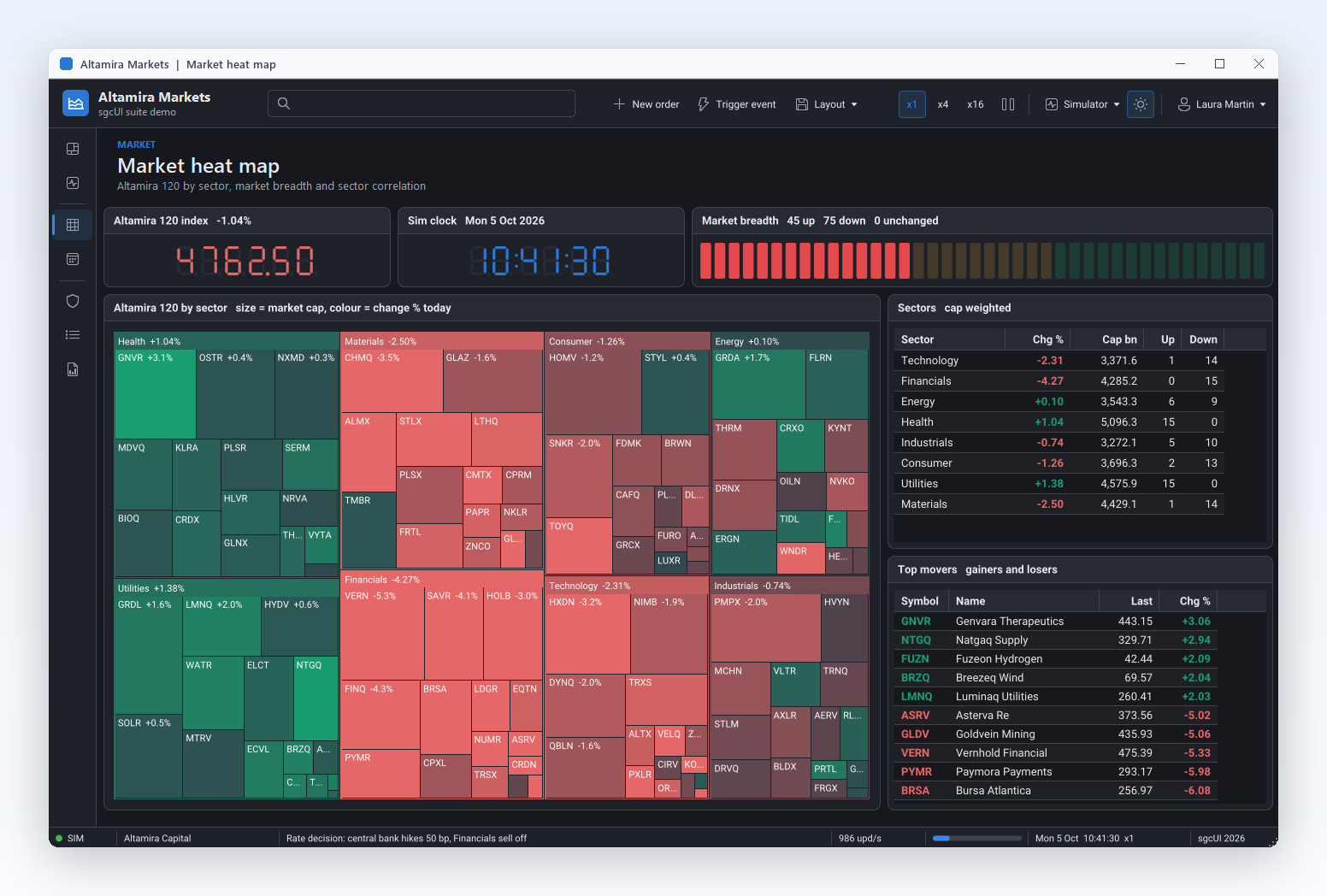Viewport: 1327px width, 896px height.
Task: Select the heat map grid sidebar icon
Action: pos(73,225)
